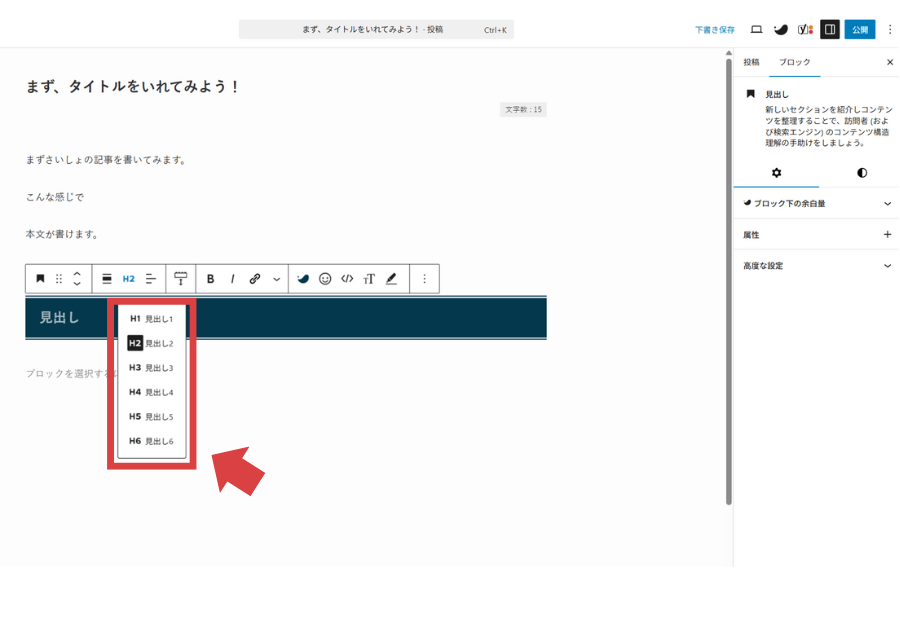Open the styles tab with half-circle icon
Viewport: 900px width, 630px height.
861,173
